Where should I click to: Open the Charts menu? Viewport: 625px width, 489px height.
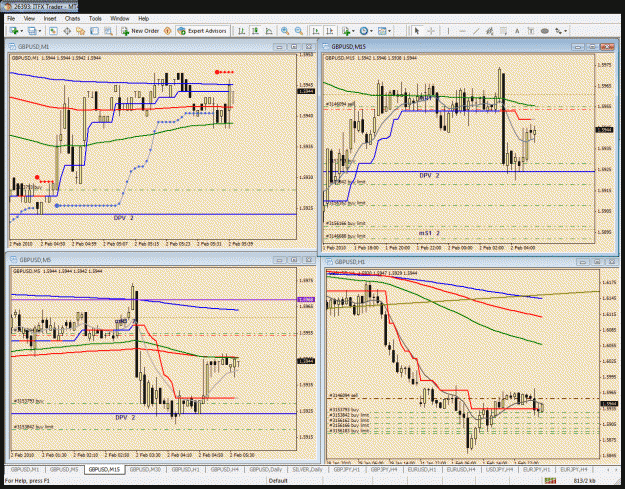[x=72, y=18]
